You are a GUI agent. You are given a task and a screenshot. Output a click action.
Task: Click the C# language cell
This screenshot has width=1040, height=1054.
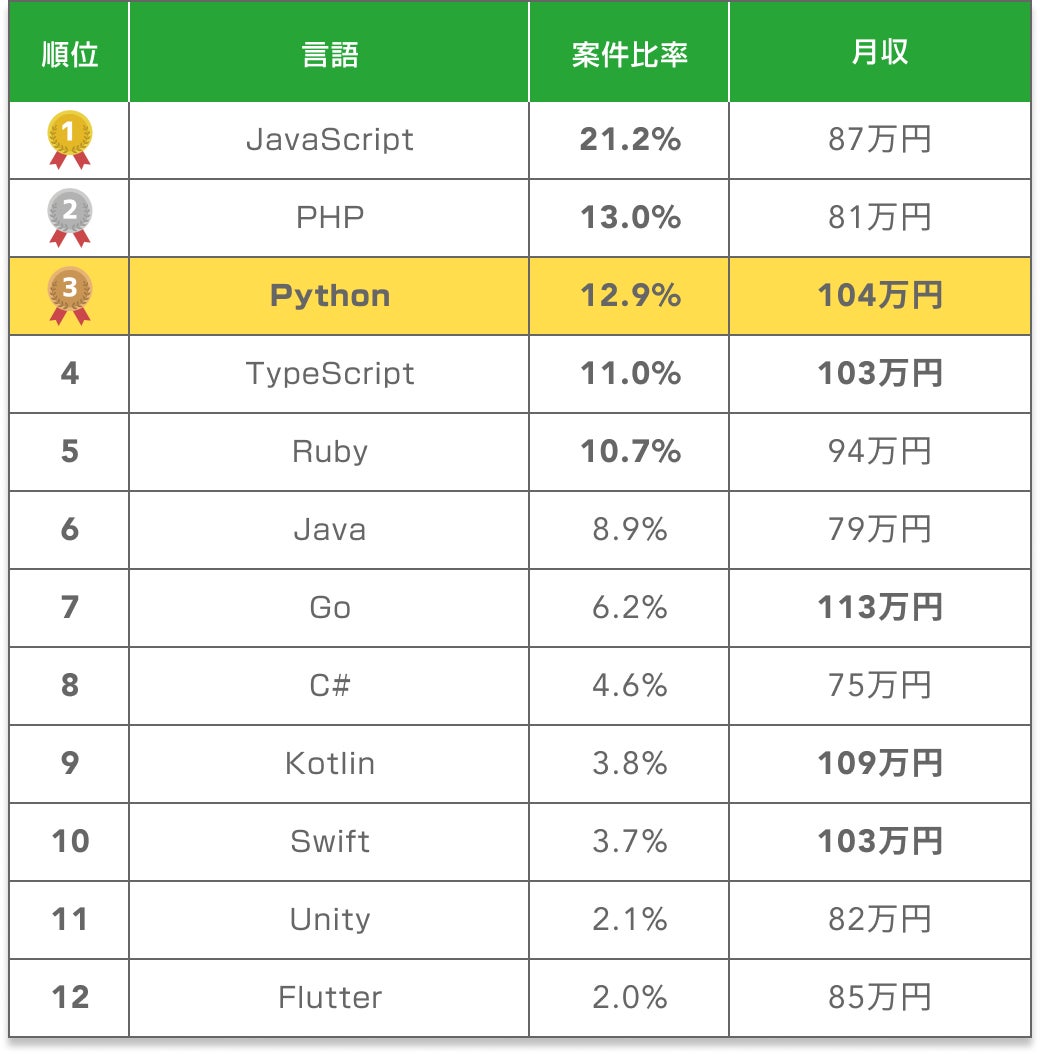tap(329, 686)
